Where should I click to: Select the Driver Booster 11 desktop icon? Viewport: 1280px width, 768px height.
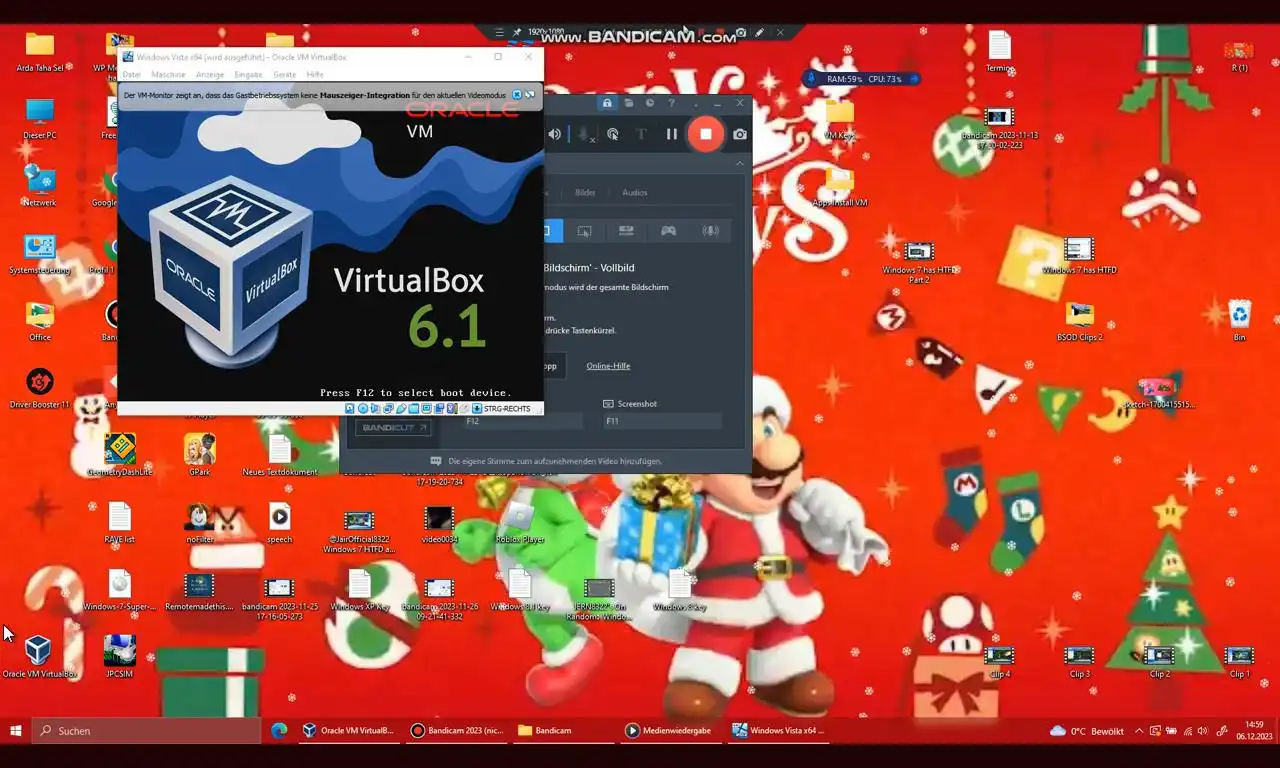[x=40, y=389]
